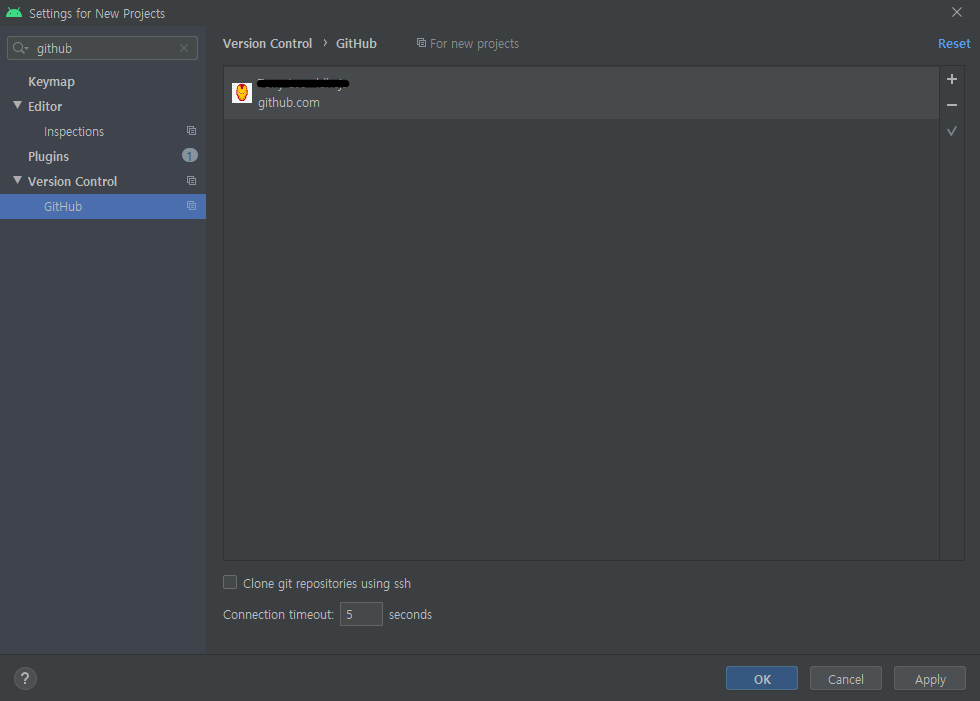The width and height of the screenshot is (980, 701).
Task: Open the Plugins settings page
Action: 48,157
